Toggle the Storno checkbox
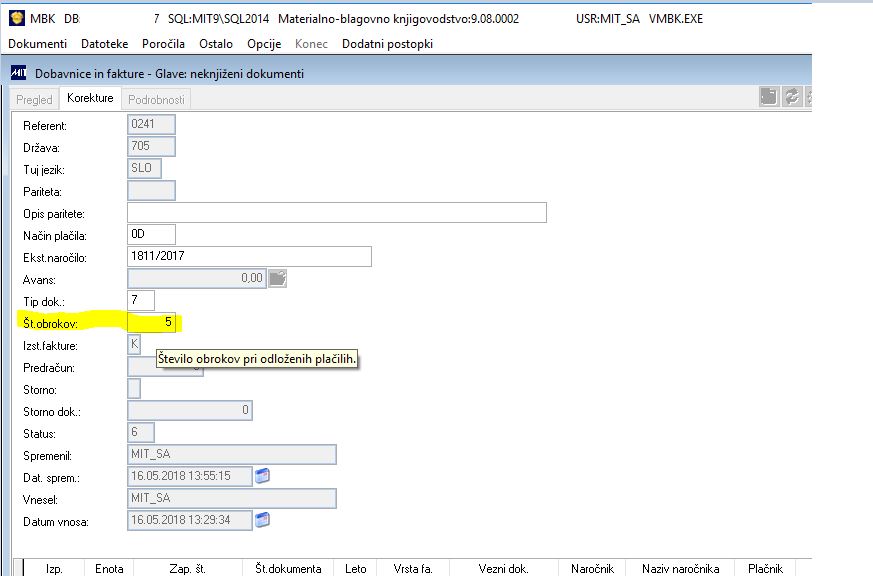 tap(134, 388)
